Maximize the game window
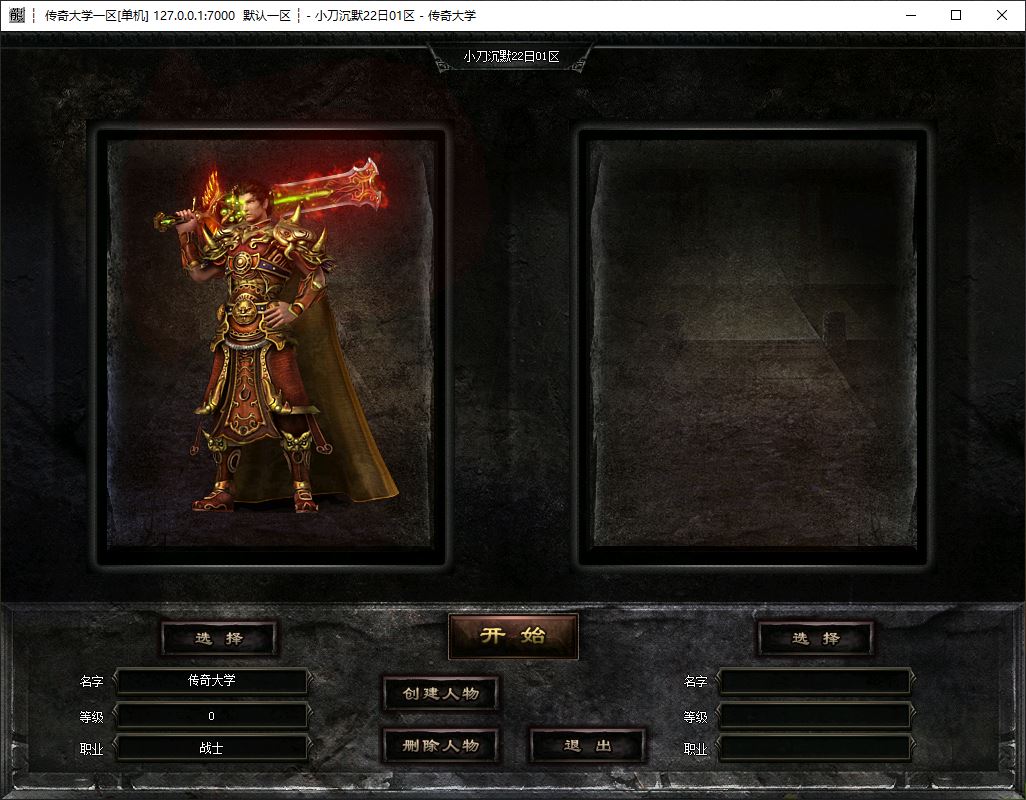 coord(956,15)
